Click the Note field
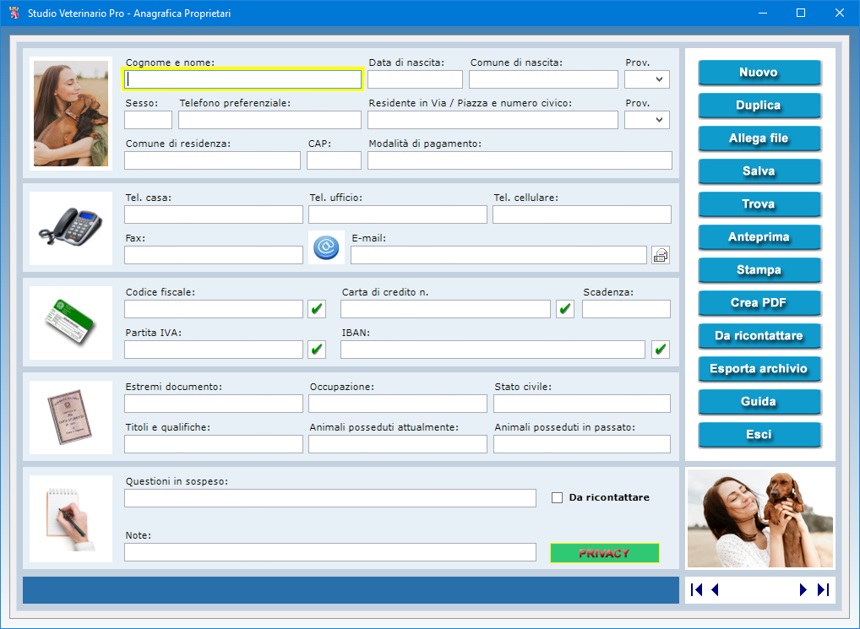This screenshot has width=860, height=629. point(330,552)
